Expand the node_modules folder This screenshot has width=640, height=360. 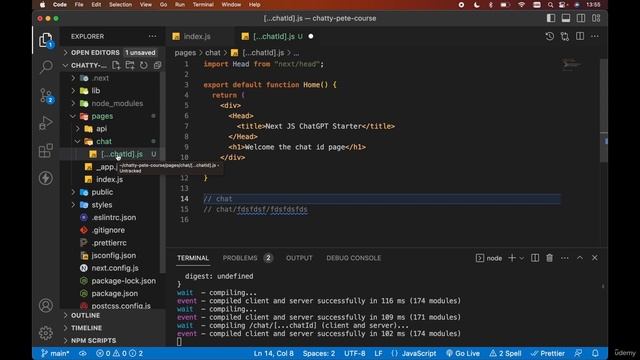tap(73, 103)
